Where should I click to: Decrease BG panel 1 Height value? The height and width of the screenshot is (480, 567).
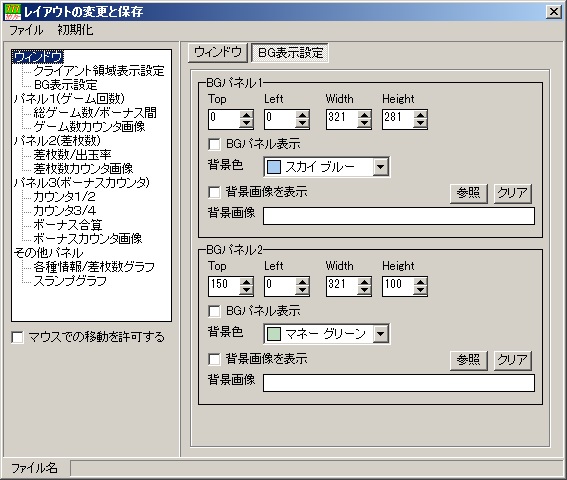pos(420,124)
